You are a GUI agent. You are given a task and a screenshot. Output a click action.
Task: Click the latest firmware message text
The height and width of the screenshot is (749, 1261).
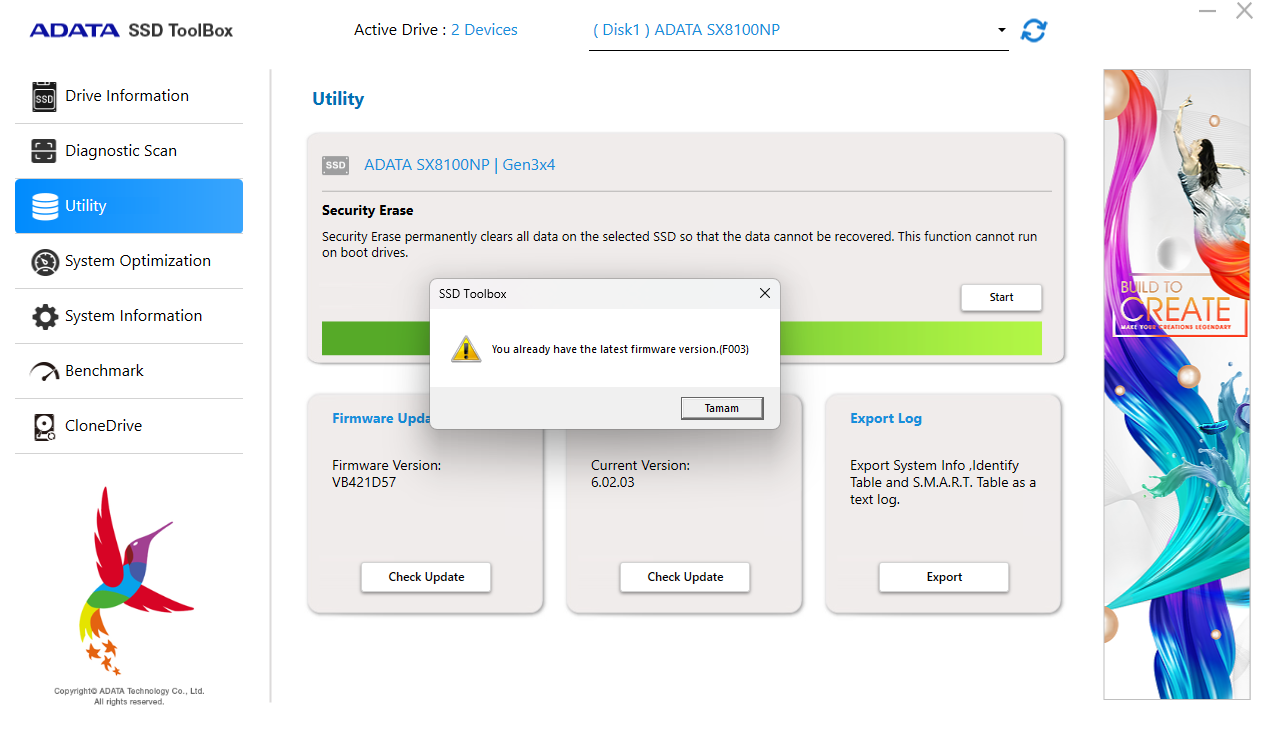620,349
